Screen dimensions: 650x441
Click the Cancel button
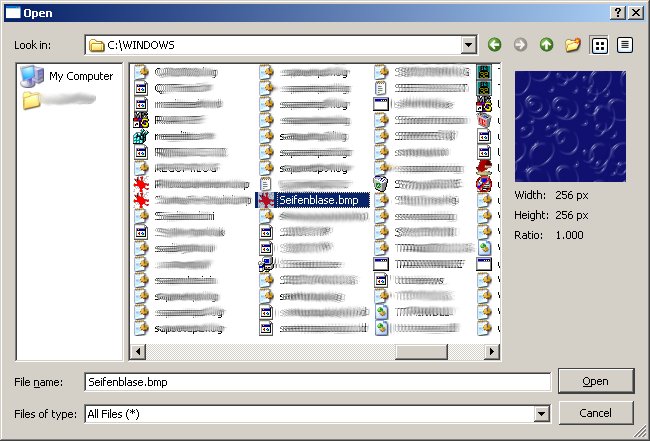click(596, 413)
